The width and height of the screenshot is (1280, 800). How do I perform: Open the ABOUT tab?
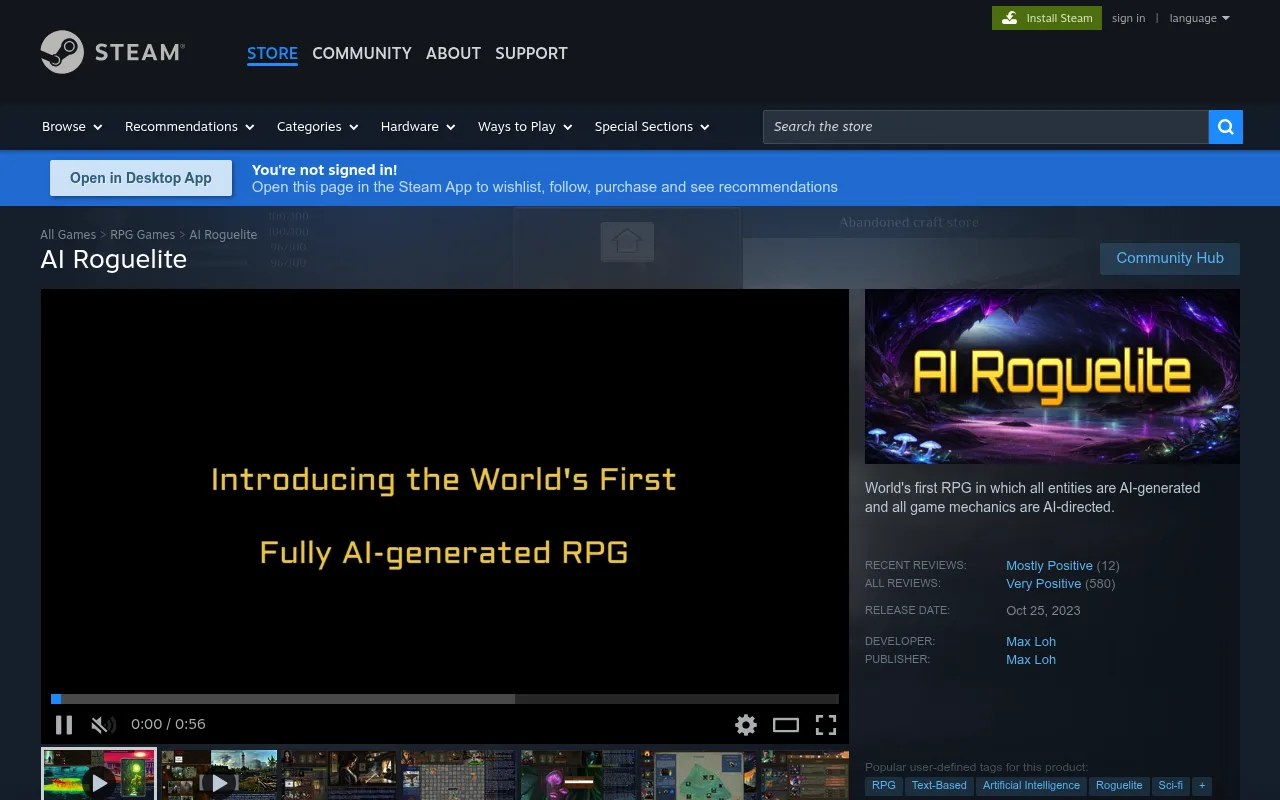pyautogui.click(x=453, y=54)
